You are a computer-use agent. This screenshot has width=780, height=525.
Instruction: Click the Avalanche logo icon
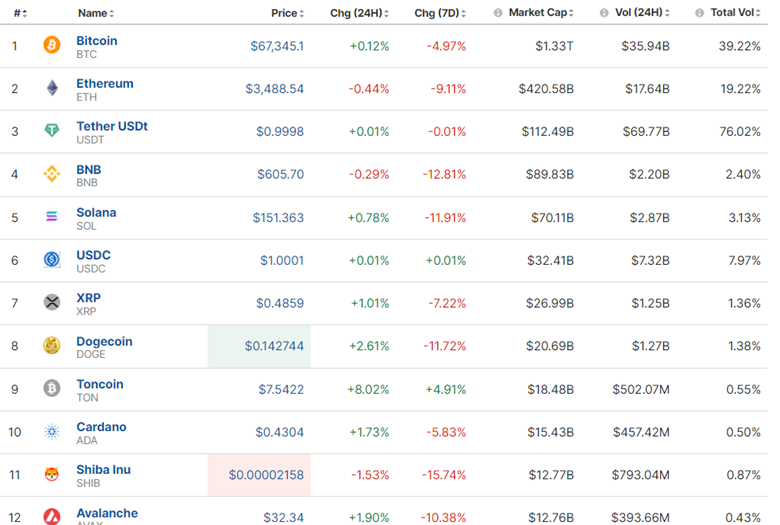(x=52, y=517)
